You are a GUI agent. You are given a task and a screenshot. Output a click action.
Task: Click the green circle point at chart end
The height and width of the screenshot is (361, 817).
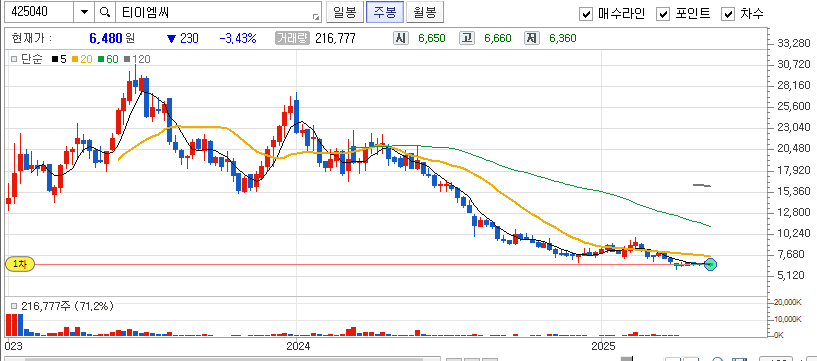tap(711, 265)
